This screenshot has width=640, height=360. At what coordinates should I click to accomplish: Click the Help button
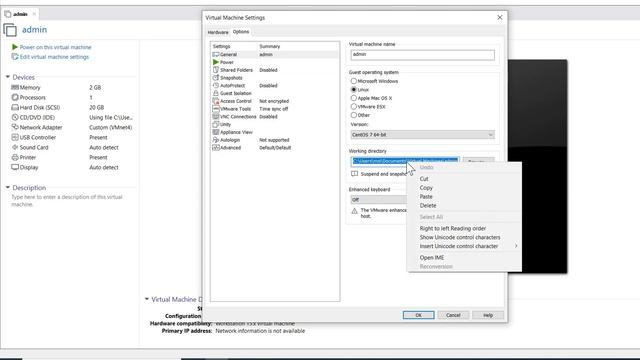click(x=488, y=315)
